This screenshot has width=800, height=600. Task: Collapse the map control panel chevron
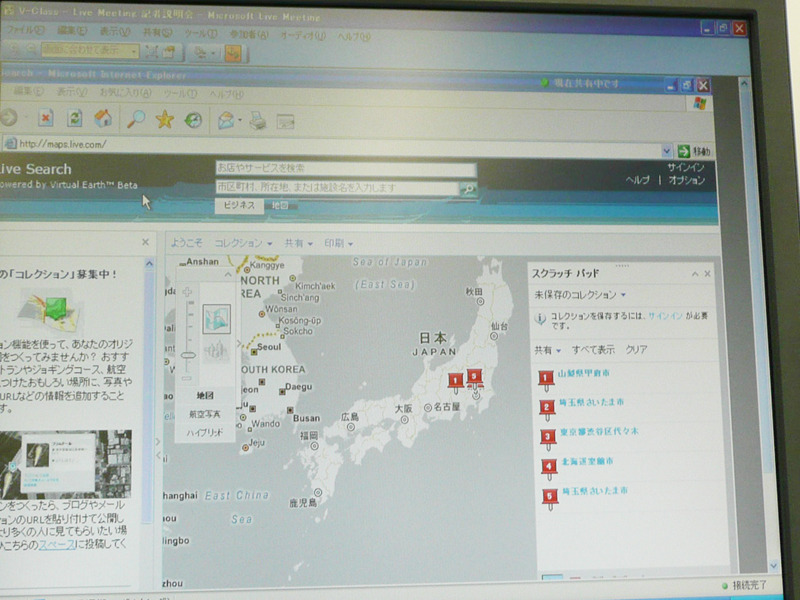[x=228, y=274]
